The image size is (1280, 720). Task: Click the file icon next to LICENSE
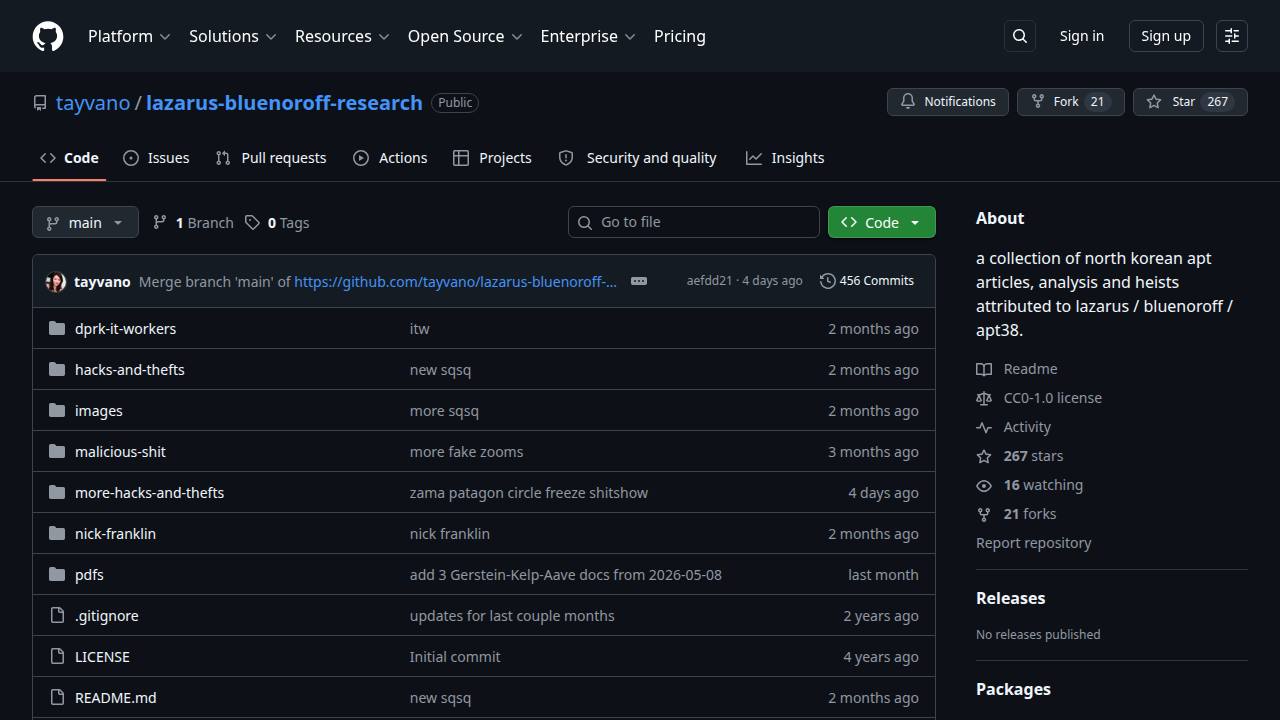pyautogui.click(x=57, y=657)
